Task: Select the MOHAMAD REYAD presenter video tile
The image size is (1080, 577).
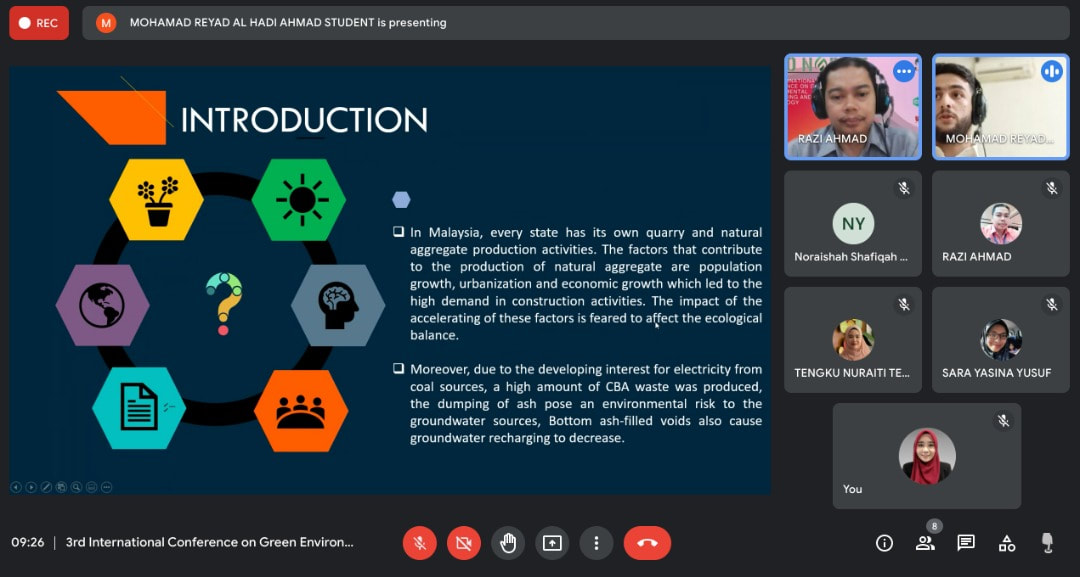Action: tap(1000, 107)
